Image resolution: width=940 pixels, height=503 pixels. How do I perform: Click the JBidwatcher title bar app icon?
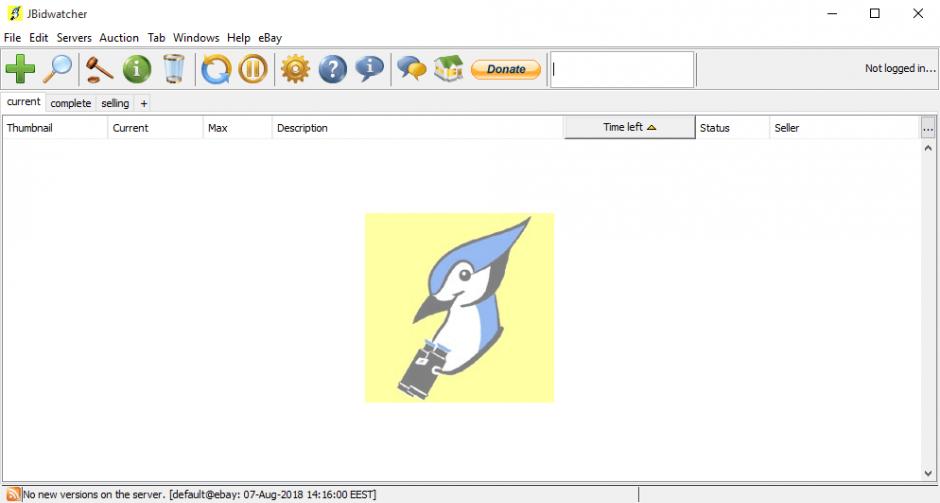point(15,13)
